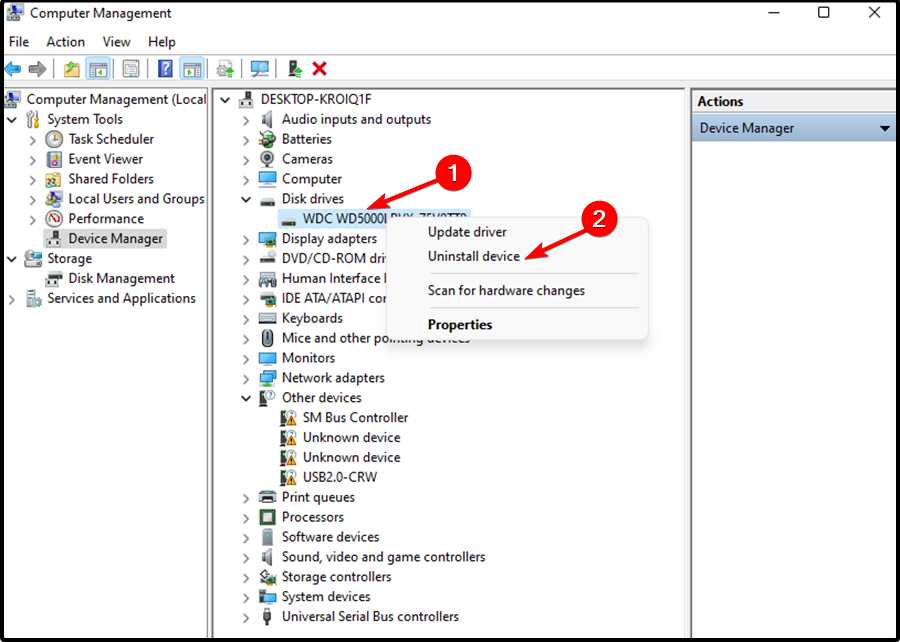The image size is (900, 642).
Task: Click the USB2.0-CRW warning icon
Action: [x=288, y=477]
